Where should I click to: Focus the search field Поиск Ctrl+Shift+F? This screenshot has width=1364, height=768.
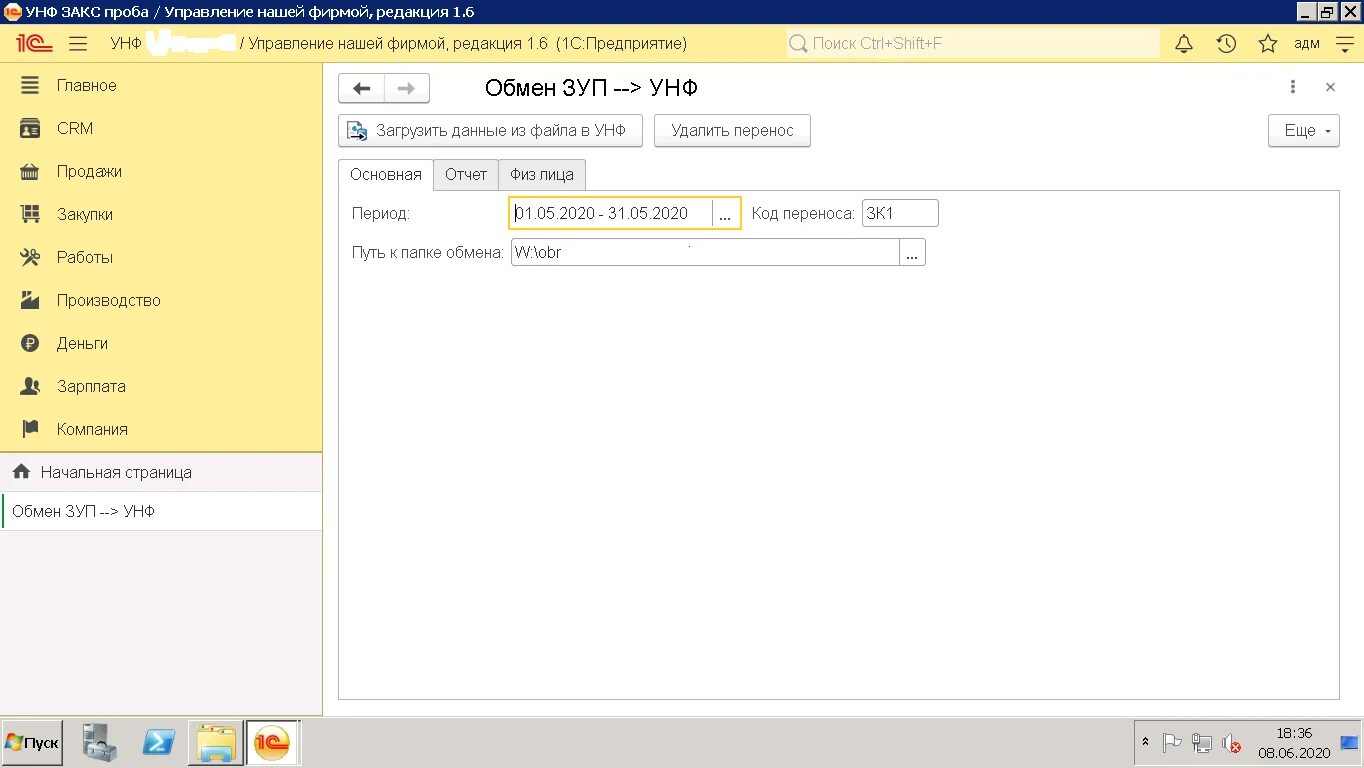pyautogui.click(x=973, y=44)
